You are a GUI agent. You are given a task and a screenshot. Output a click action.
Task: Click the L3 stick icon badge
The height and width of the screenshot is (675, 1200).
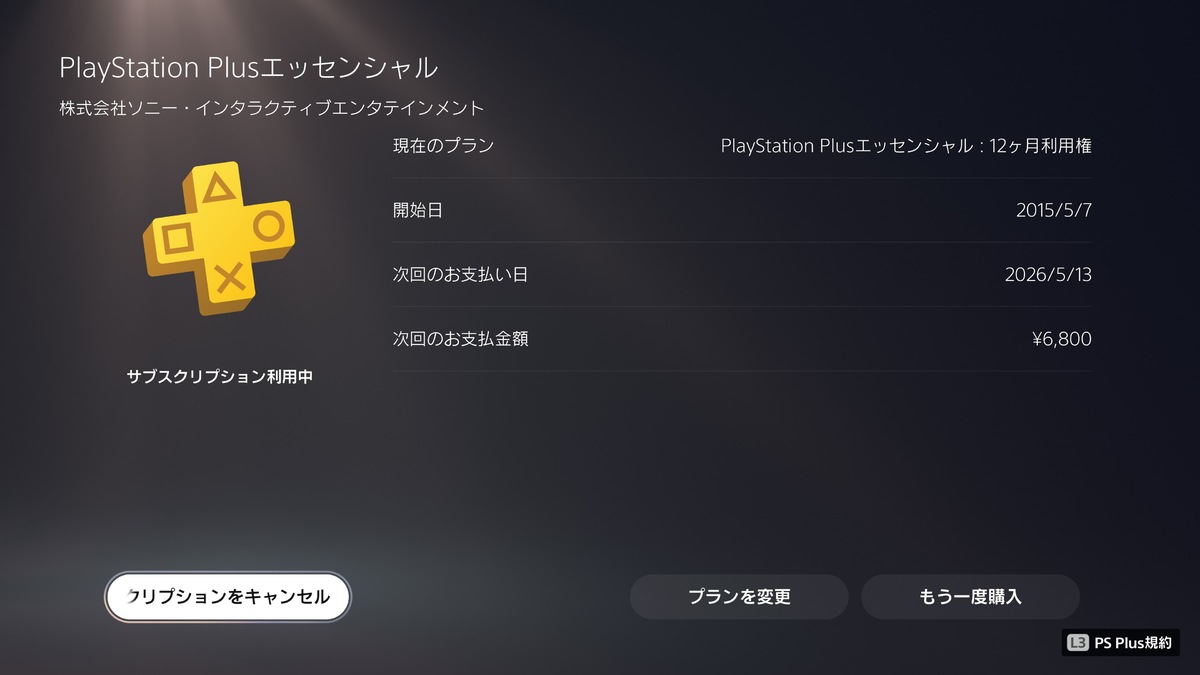point(1077,643)
